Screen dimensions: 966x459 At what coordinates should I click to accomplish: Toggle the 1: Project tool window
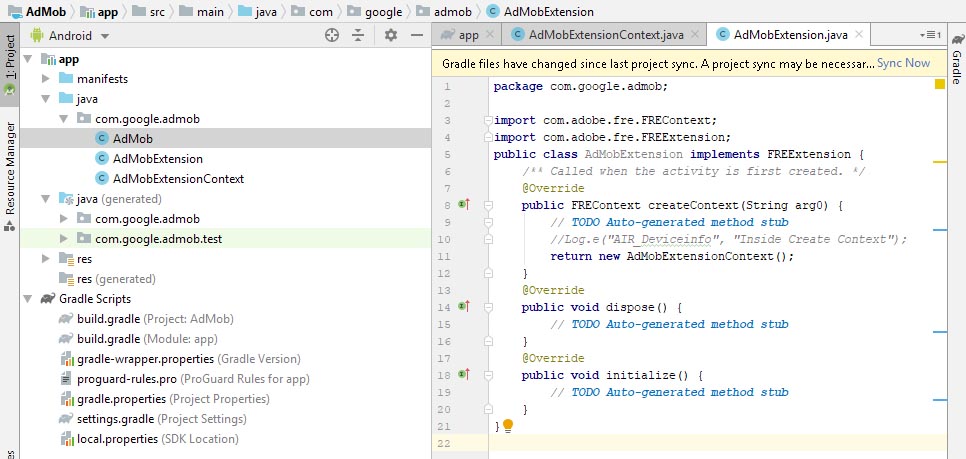click(9, 63)
